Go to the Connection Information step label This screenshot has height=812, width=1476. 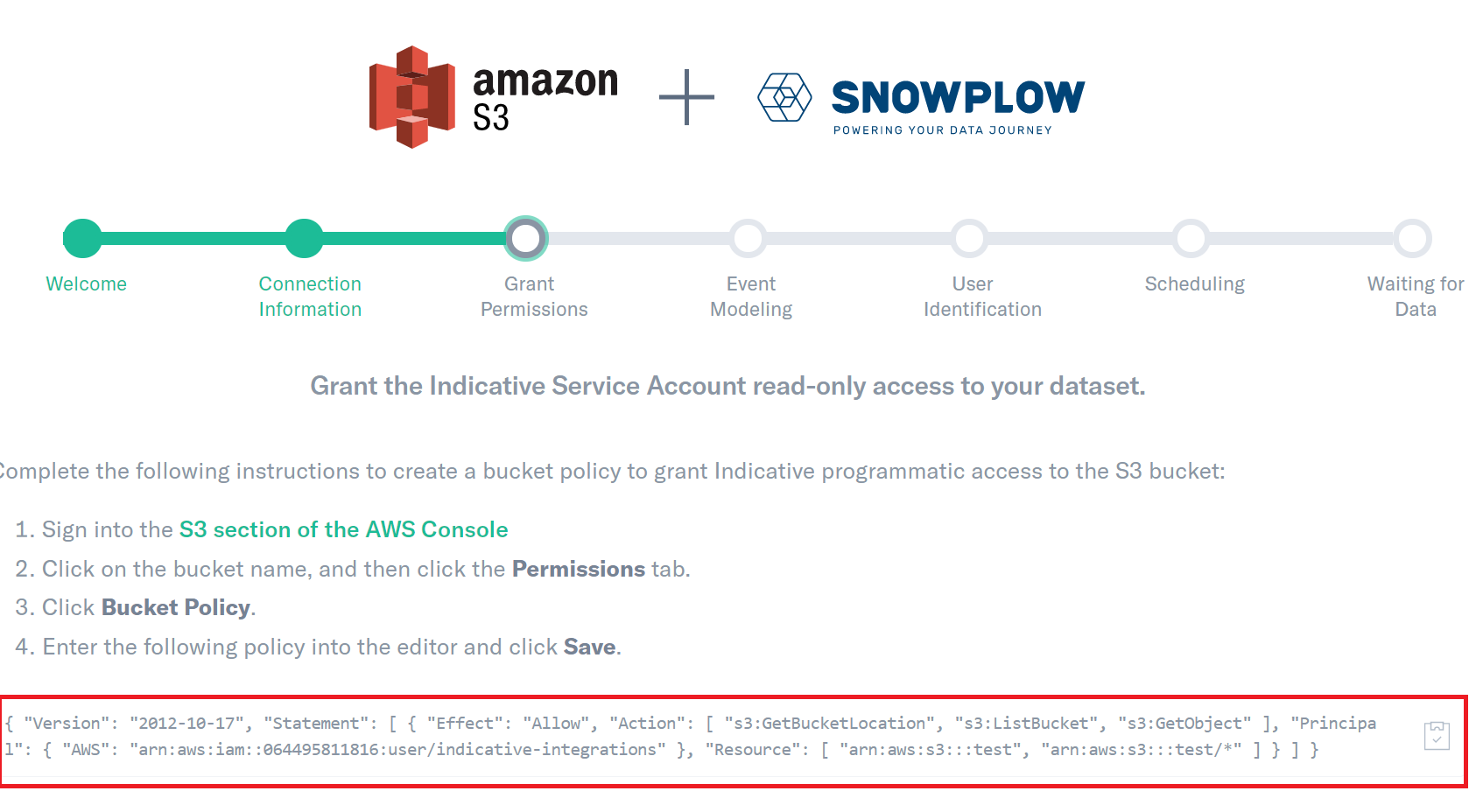coord(310,297)
